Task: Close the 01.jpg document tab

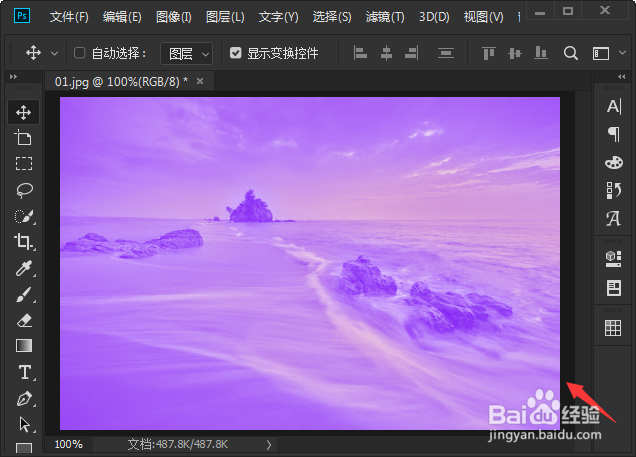Action: tap(200, 81)
